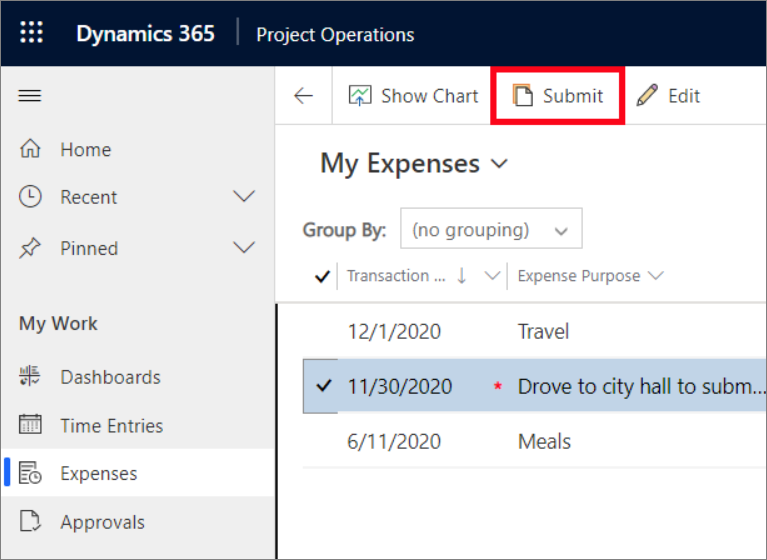Click the Recent clock icon
Screen dimensions: 767x560
(30, 197)
